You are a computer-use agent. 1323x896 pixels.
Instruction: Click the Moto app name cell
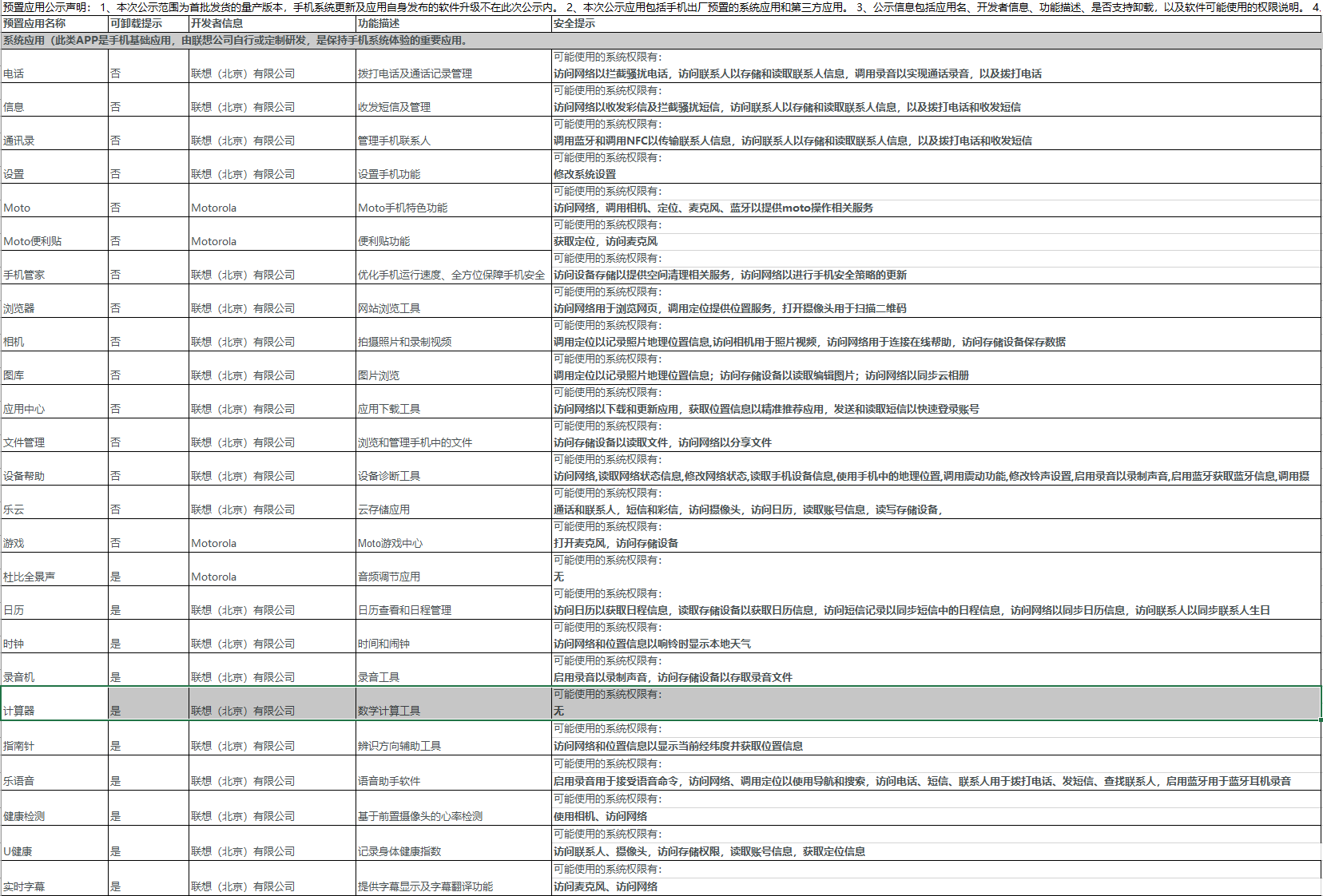tap(54, 200)
